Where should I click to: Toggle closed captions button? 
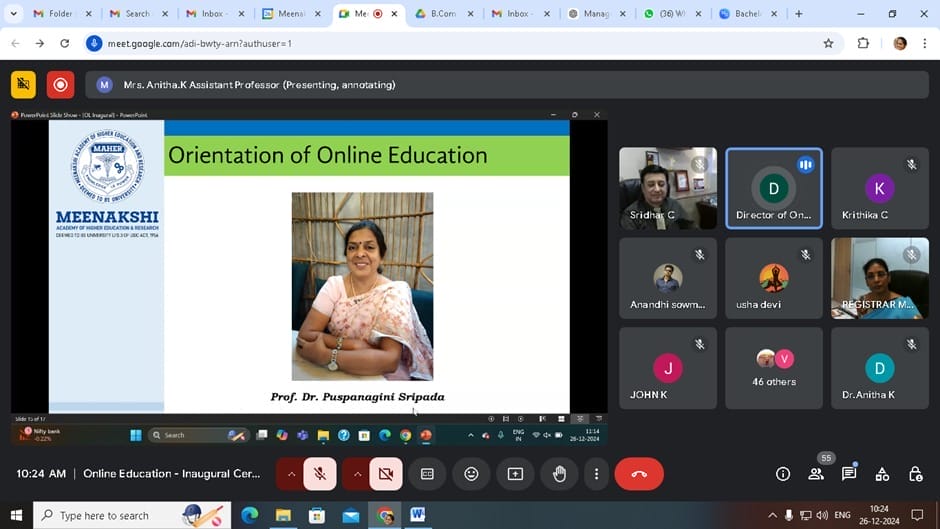pyautogui.click(x=427, y=474)
